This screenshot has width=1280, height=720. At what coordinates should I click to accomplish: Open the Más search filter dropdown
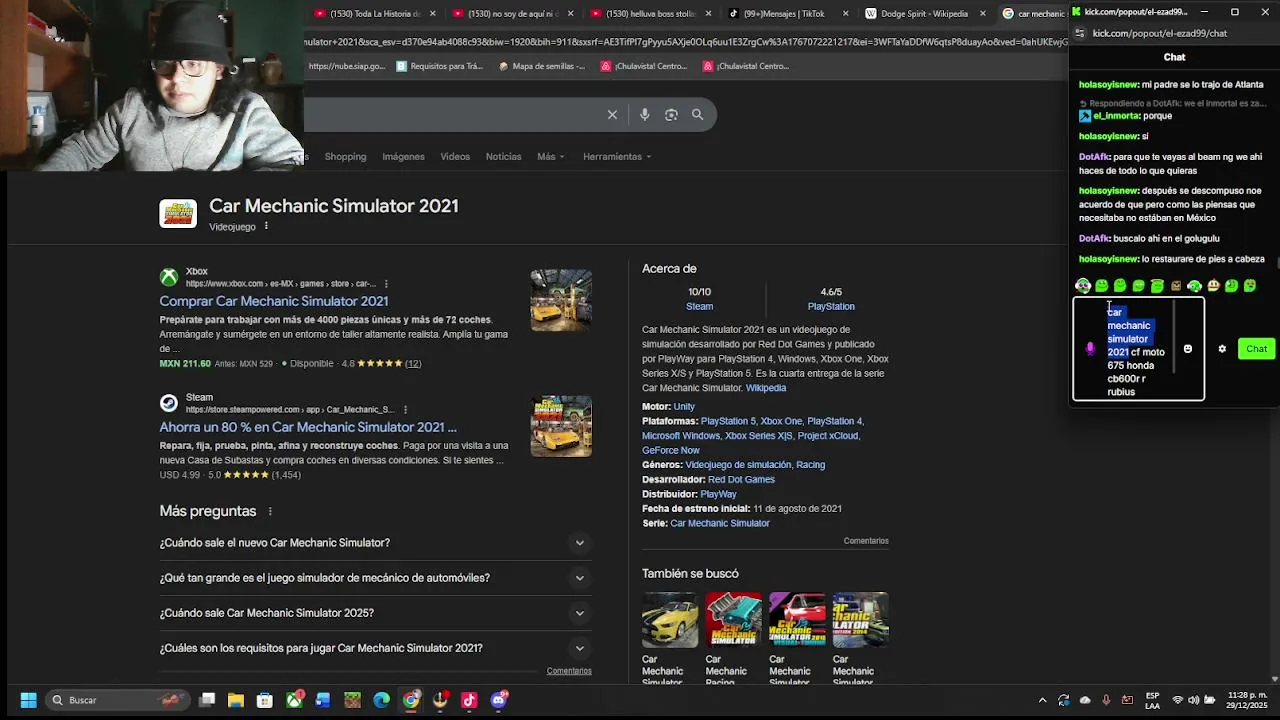pyautogui.click(x=550, y=157)
